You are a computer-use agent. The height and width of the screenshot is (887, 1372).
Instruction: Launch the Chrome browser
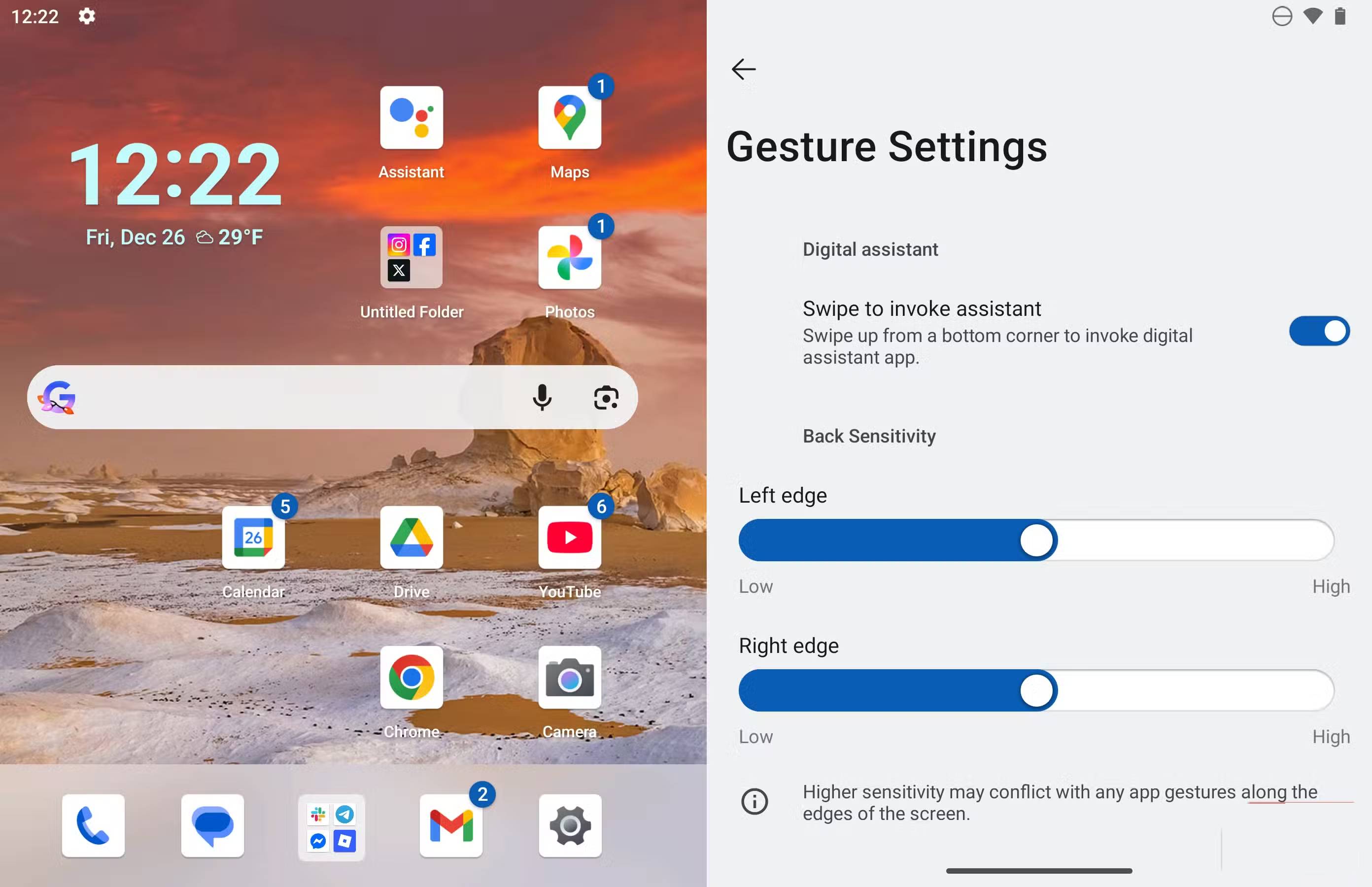(x=411, y=678)
